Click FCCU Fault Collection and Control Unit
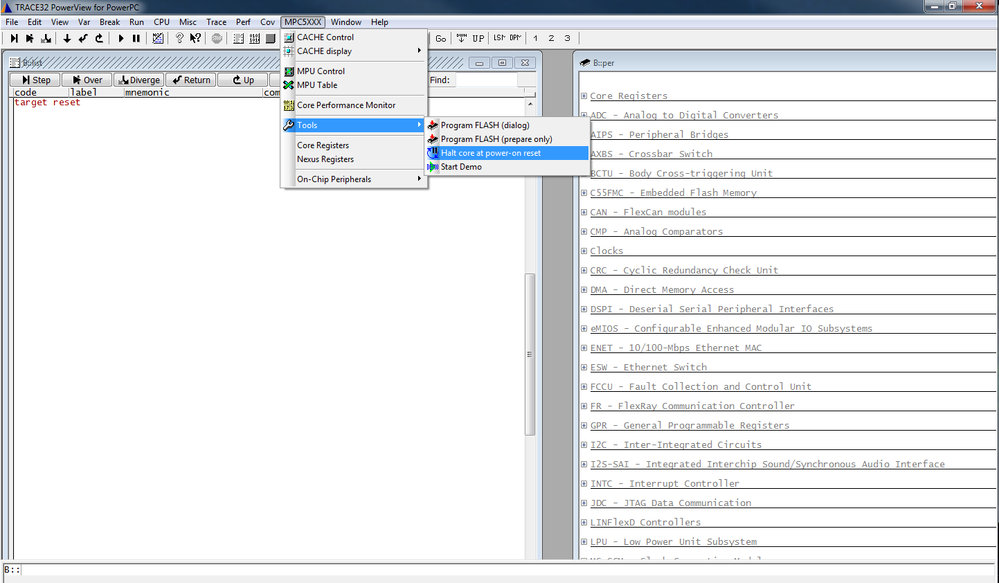Image resolution: width=999 pixels, height=583 pixels. (x=700, y=387)
